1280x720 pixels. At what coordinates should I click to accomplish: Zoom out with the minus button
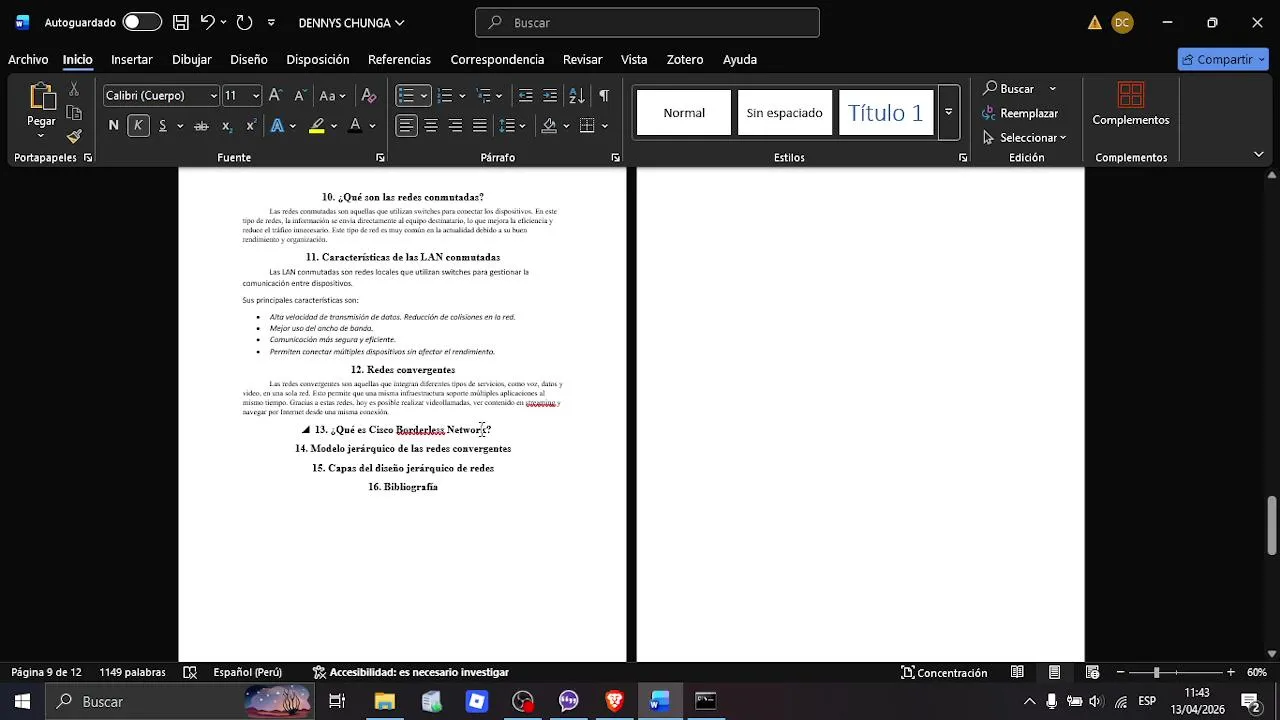click(1121, 672)
